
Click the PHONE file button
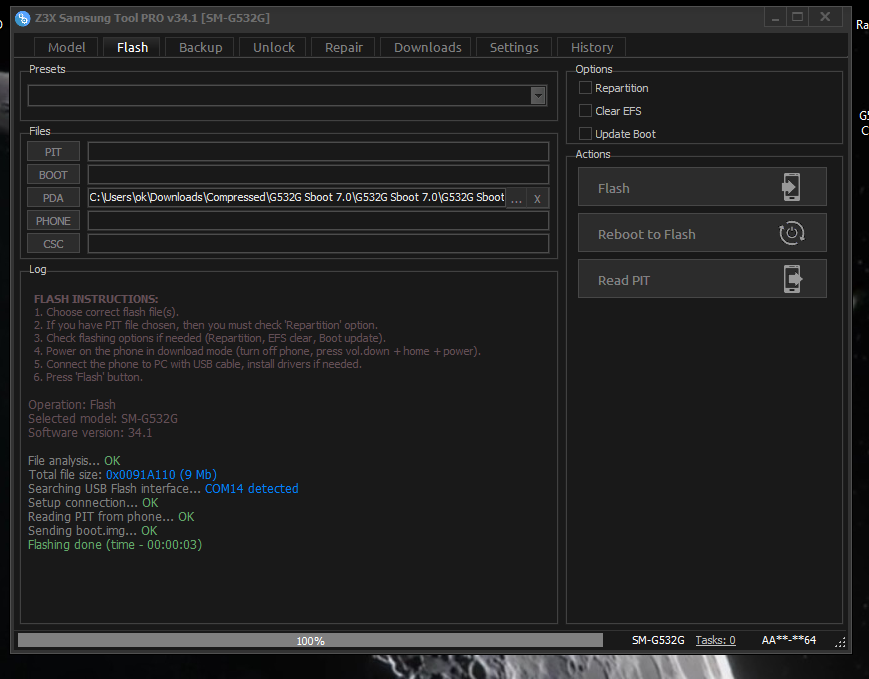pyautogui.click(x=53, y=221)
